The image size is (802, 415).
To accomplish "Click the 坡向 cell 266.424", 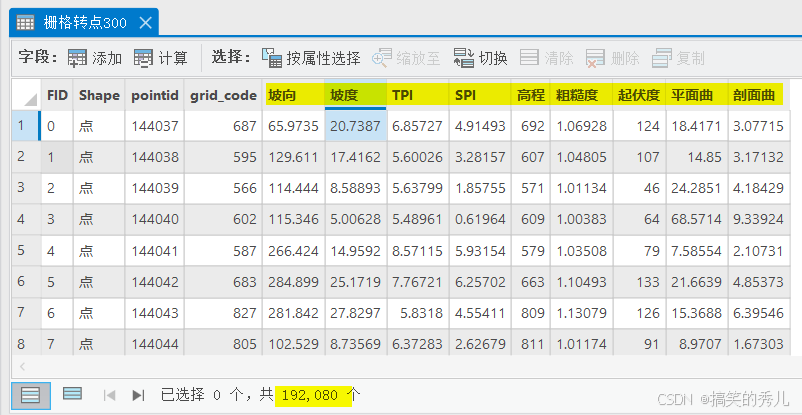I will click(x=294, y=251).
